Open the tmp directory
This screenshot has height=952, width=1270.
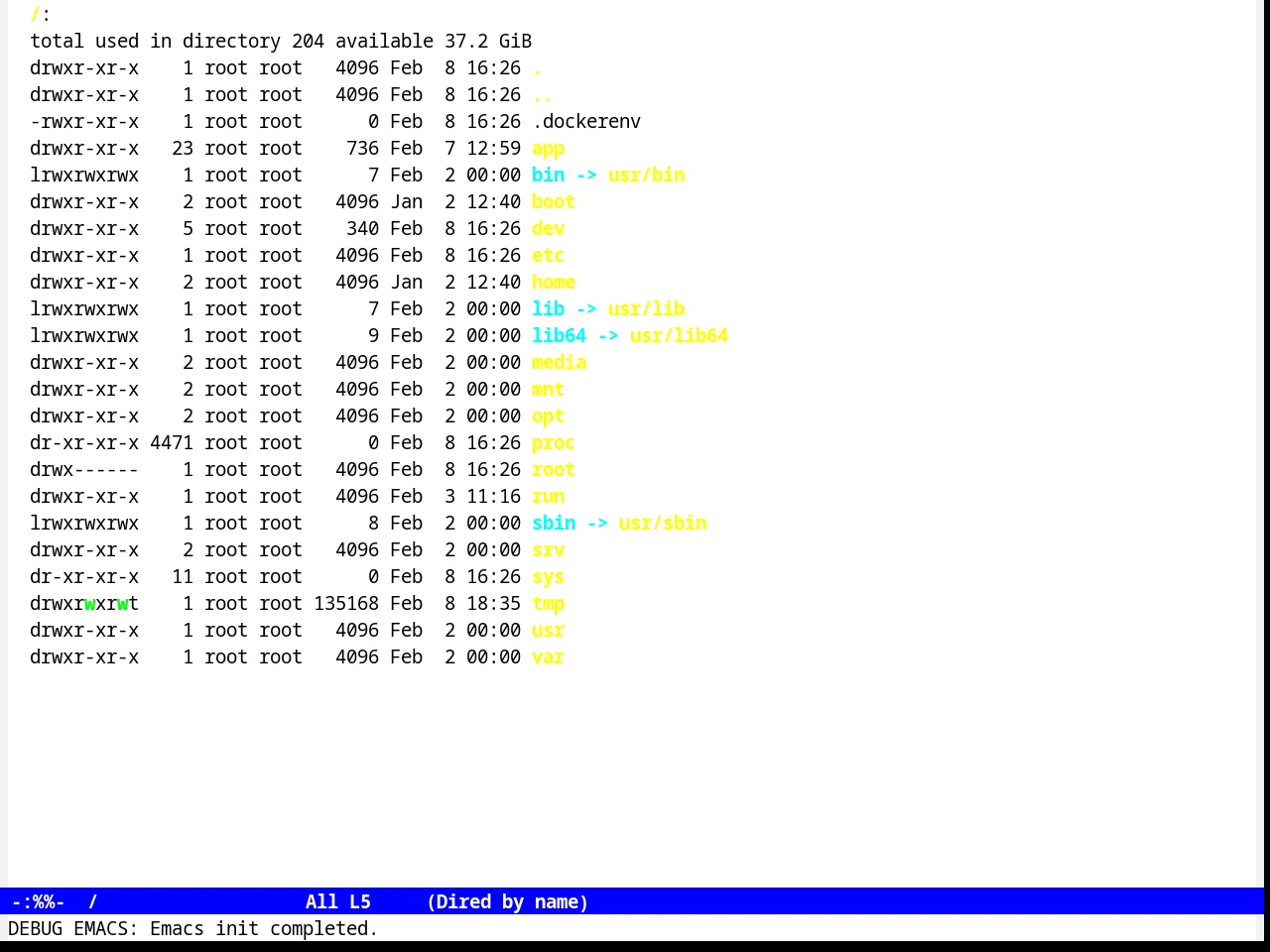548,604
